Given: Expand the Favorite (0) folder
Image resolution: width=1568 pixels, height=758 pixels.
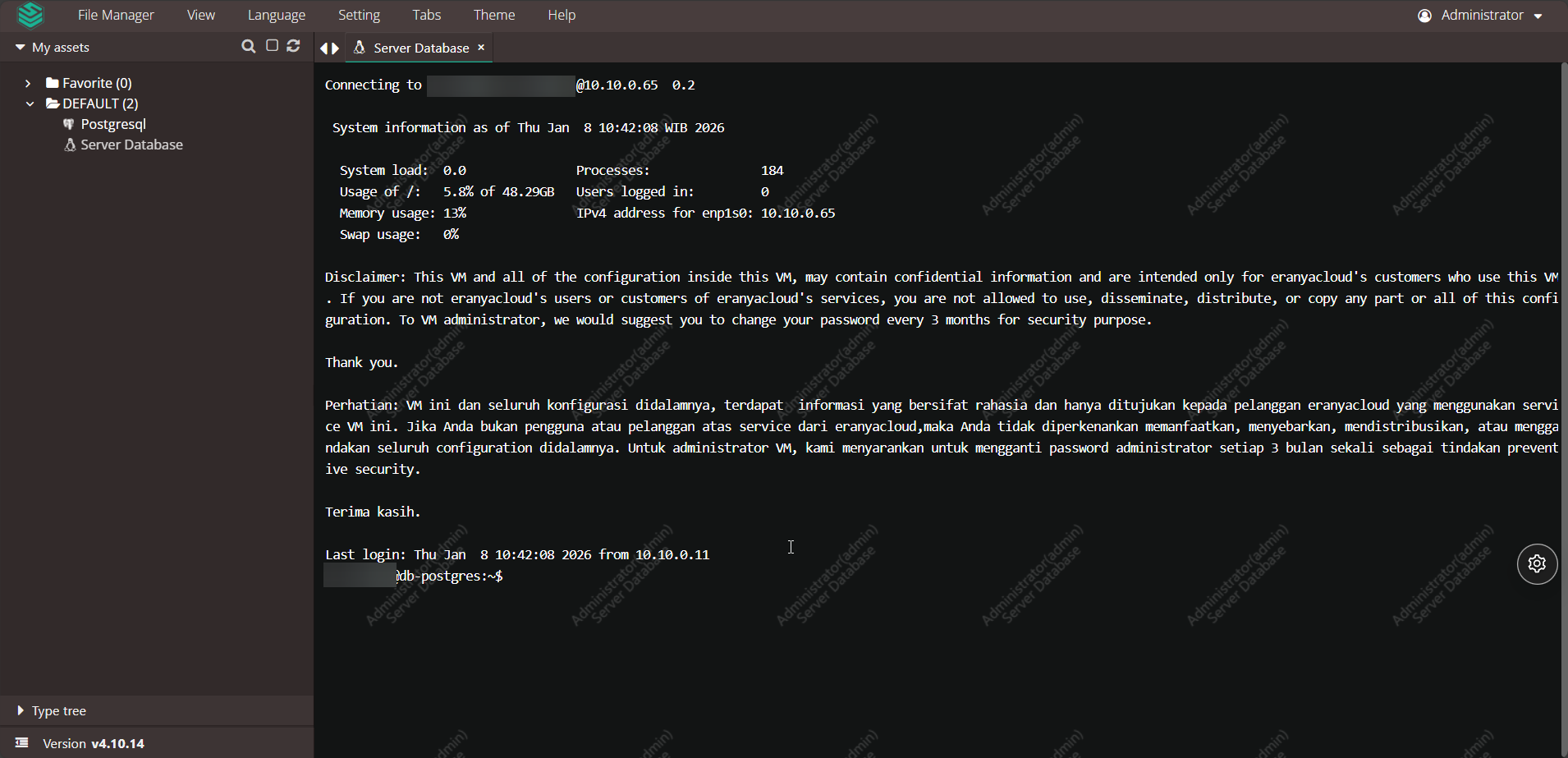Looking at the screenshot, I should click(x=28, y=83).
